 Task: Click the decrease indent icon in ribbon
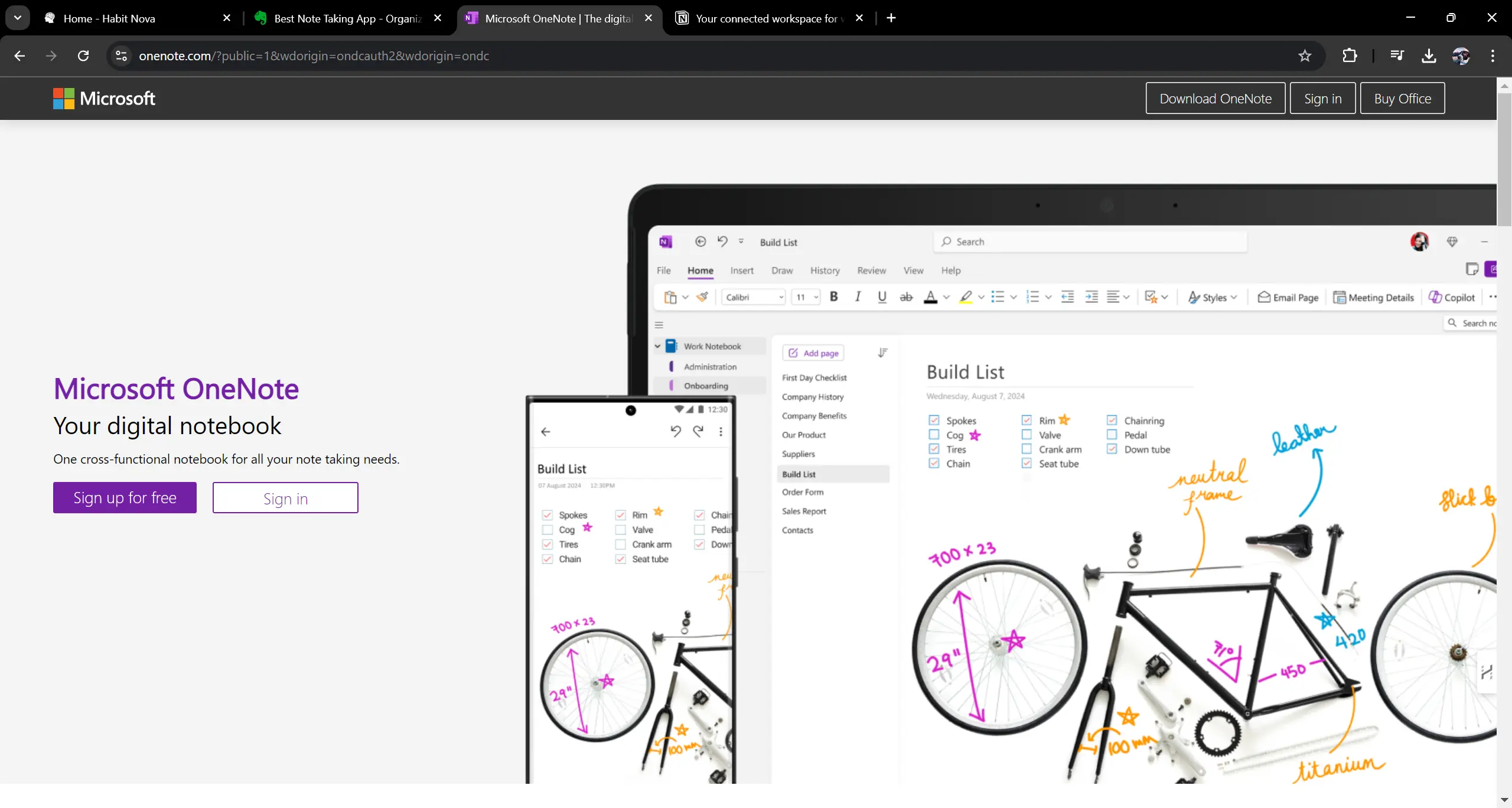[x=1067, y=297]
